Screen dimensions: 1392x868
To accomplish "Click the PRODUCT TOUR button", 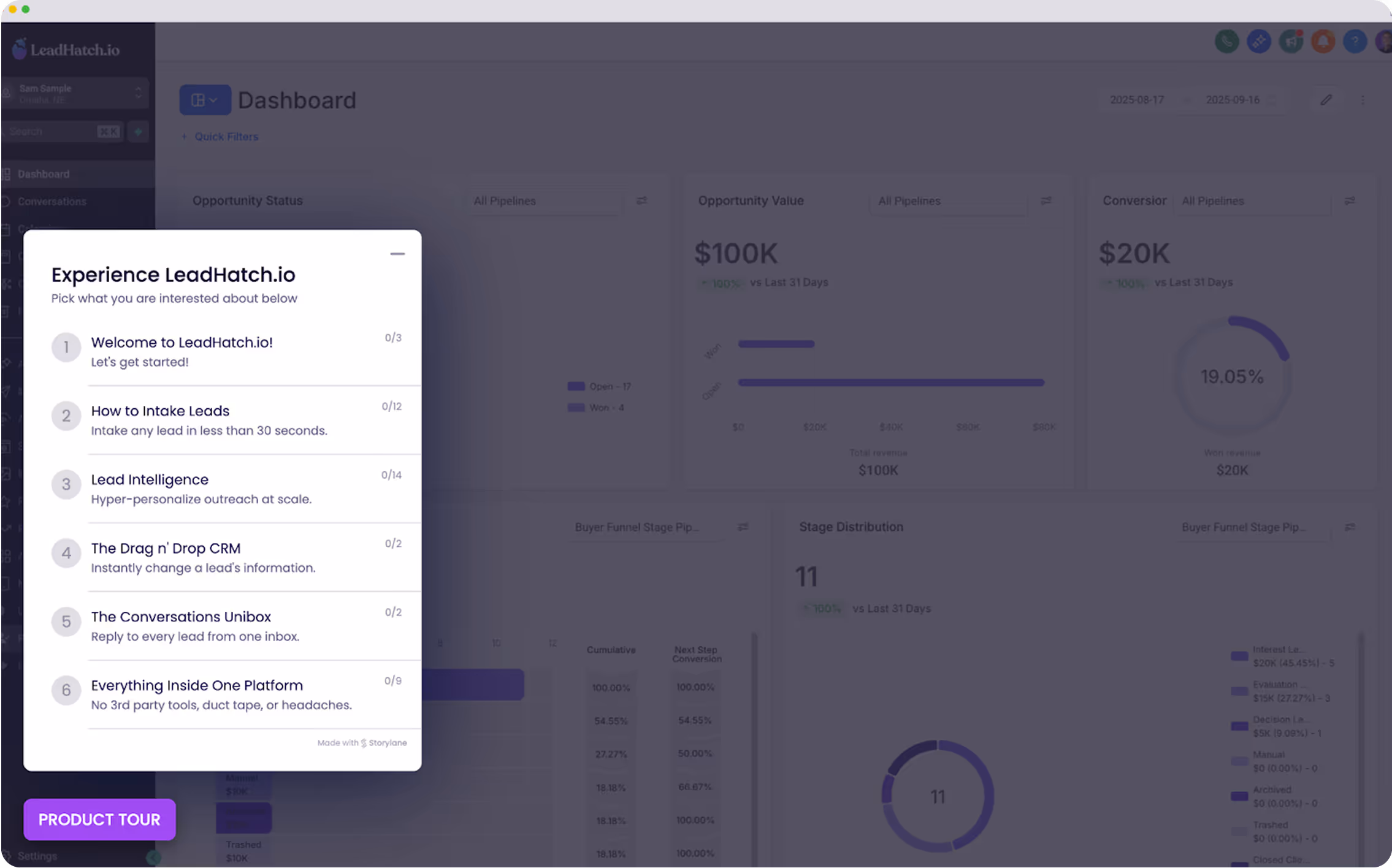I will [99, 819].
